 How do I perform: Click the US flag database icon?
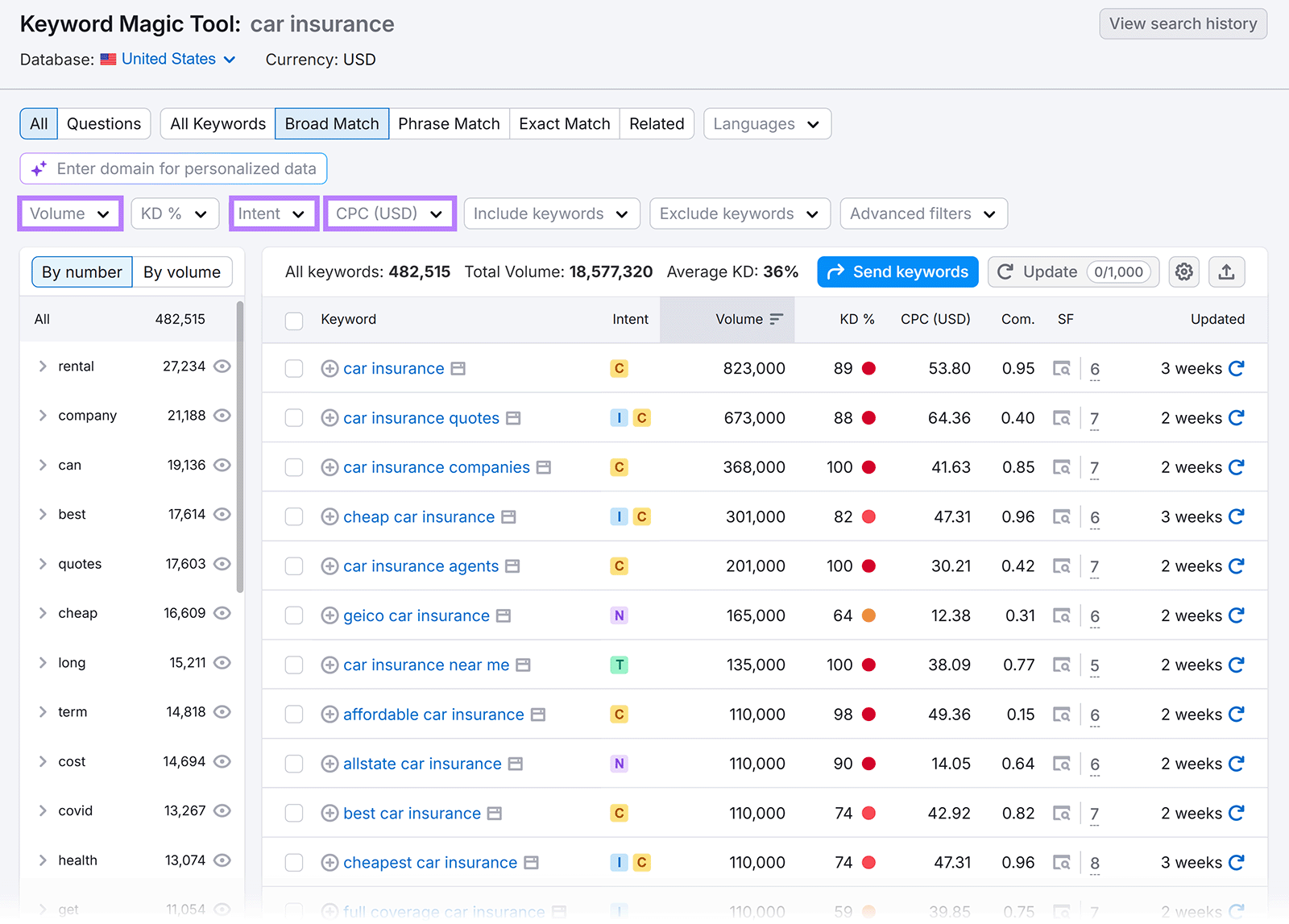click(x=108, y=60)
